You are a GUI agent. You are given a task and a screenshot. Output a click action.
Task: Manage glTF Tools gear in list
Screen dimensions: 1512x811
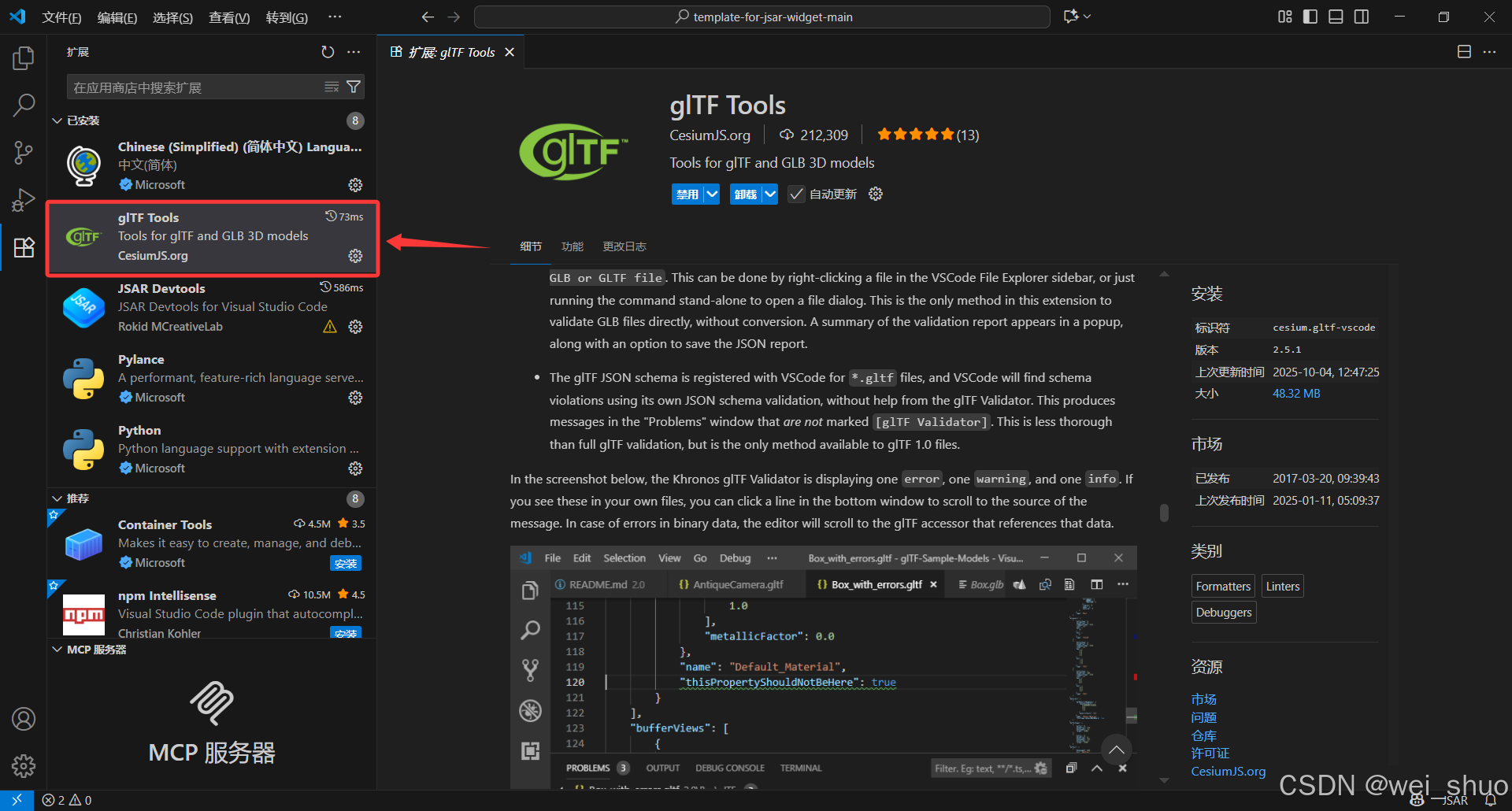[355, 256]
